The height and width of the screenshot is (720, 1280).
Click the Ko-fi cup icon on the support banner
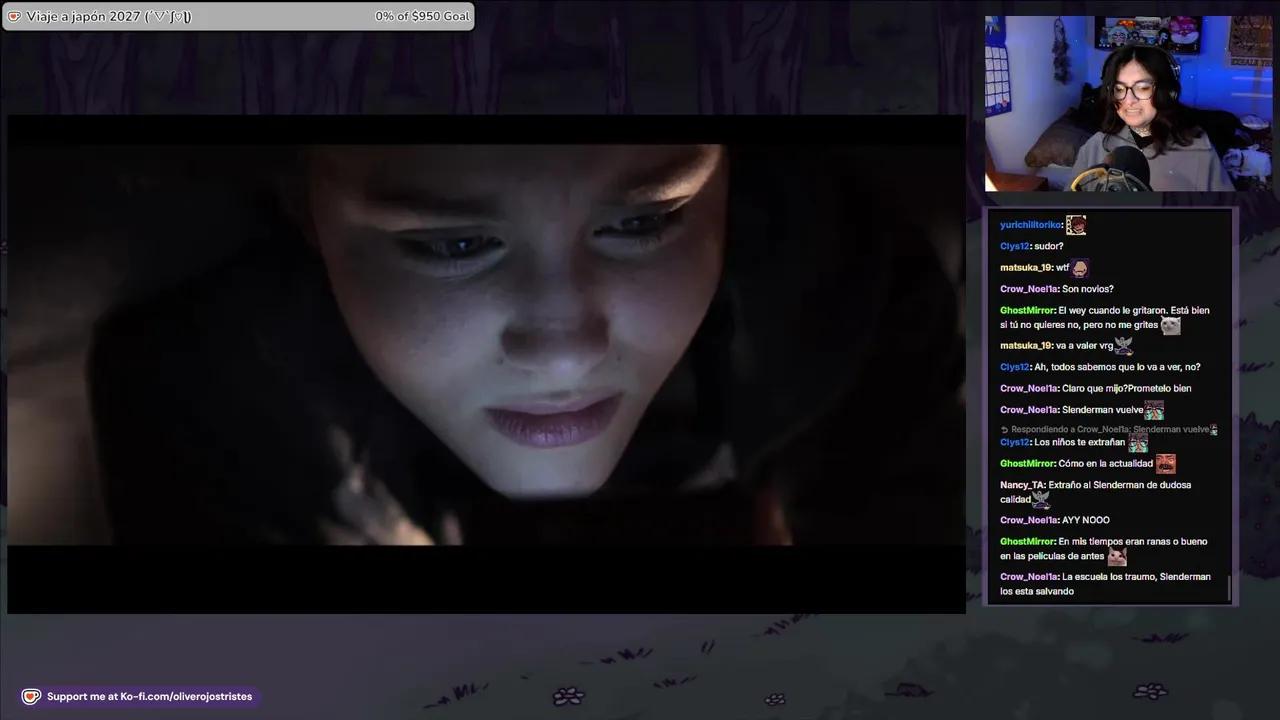[x=31, y=696]
